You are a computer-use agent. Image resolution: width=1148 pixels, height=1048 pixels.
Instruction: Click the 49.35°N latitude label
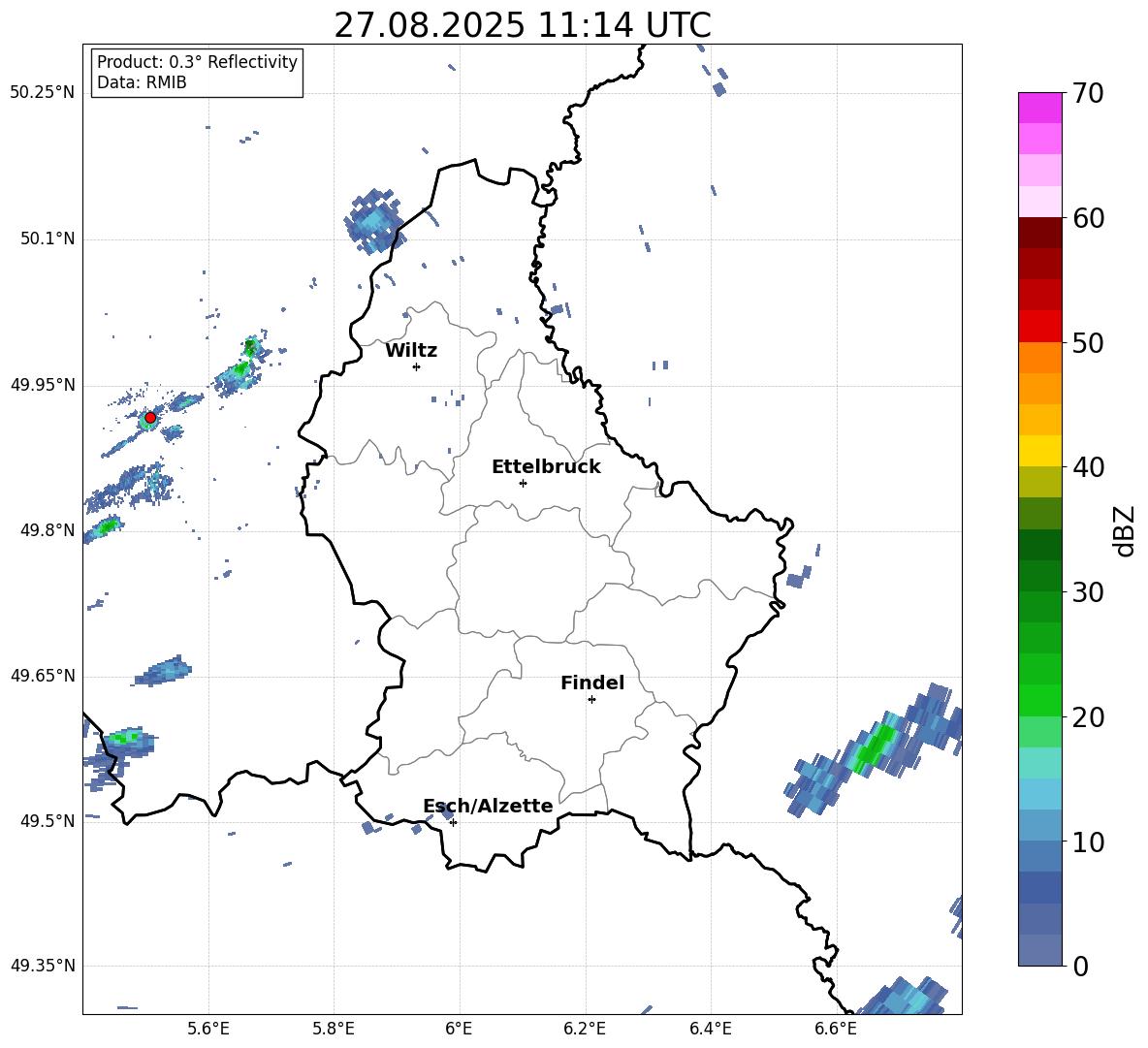[43, 966]
